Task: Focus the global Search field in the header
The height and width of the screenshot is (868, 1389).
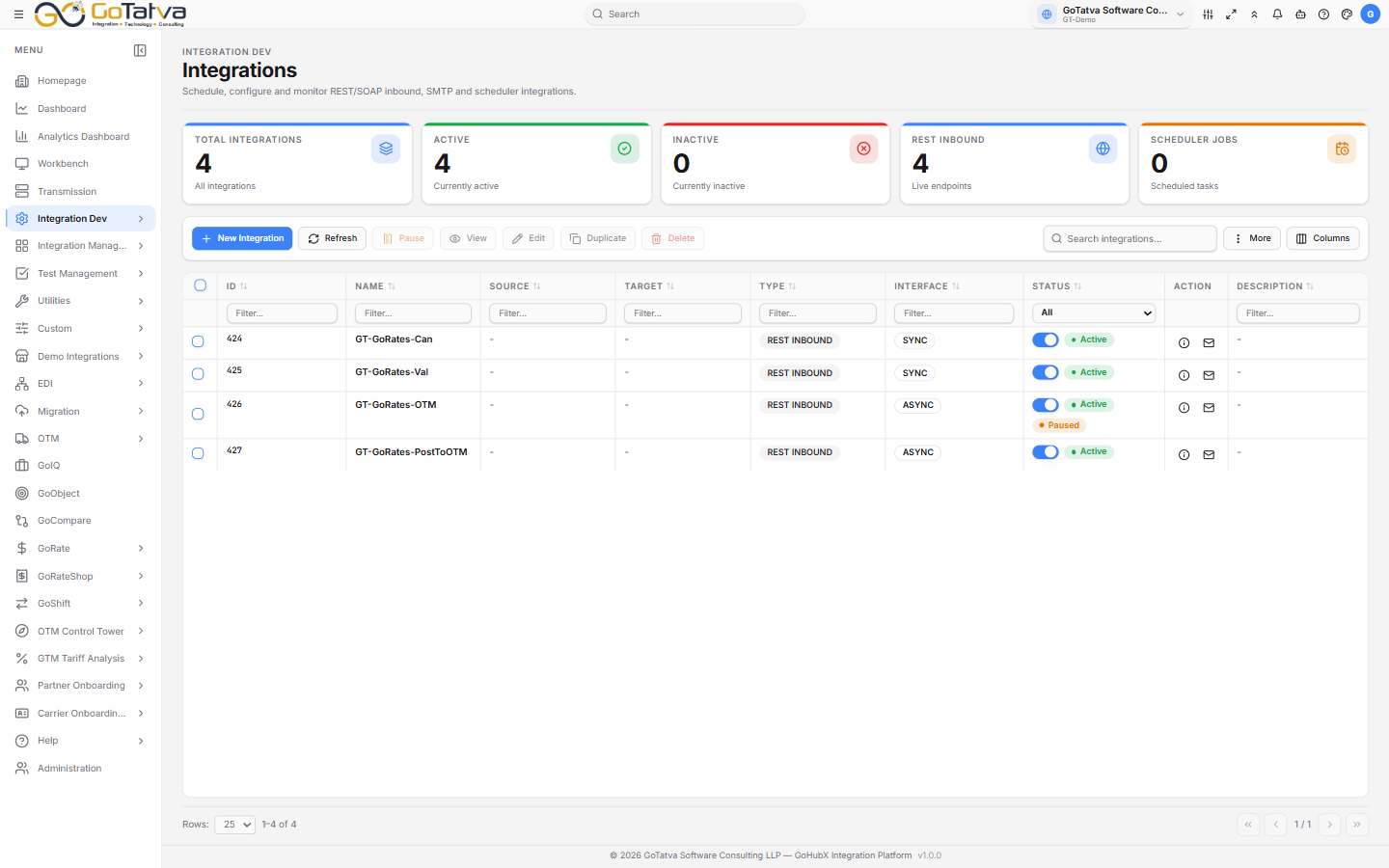Action: (x=694, y=14)
